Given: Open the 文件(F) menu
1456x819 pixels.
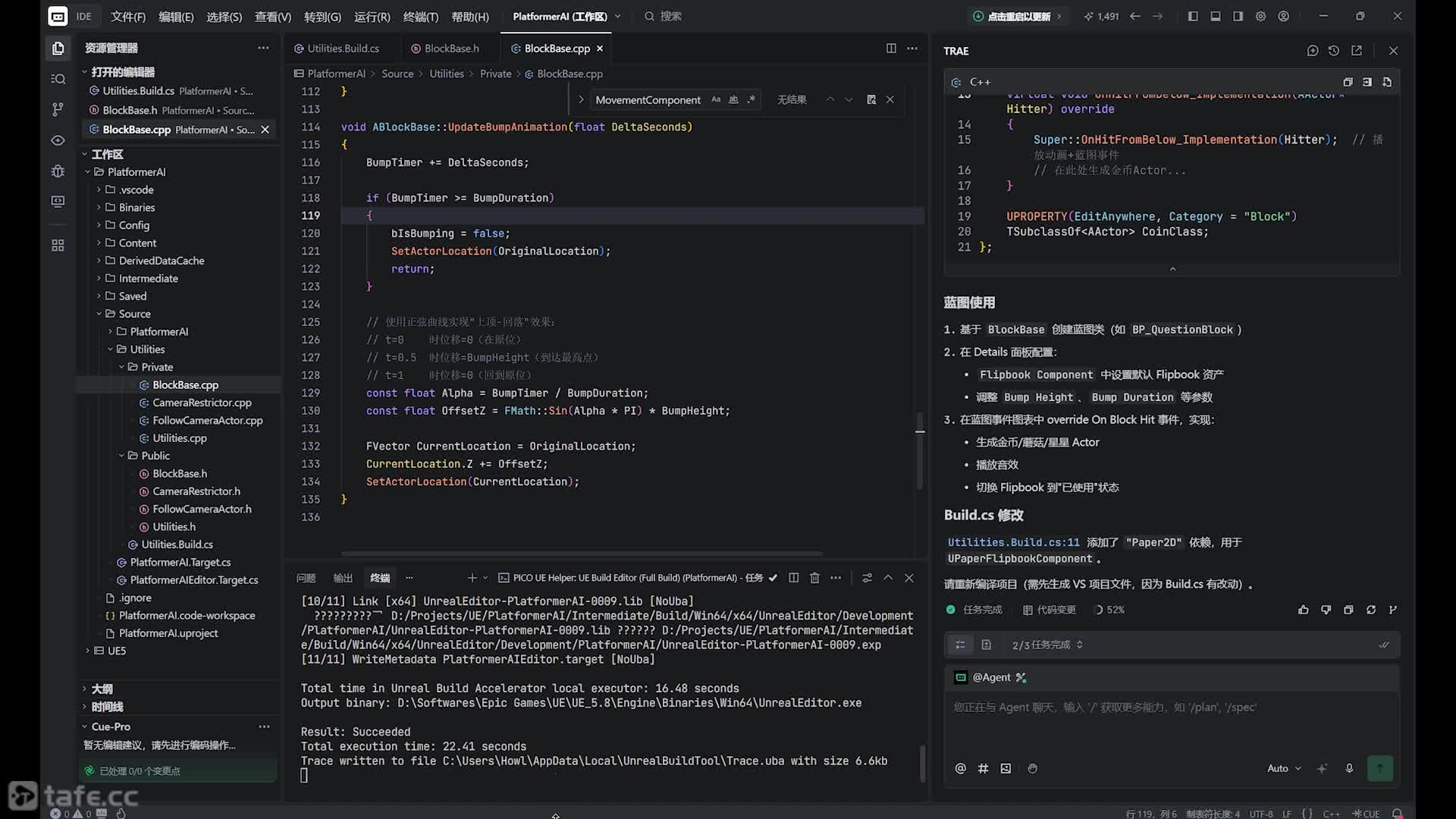Looking at the screenshot, I should 128,16.
